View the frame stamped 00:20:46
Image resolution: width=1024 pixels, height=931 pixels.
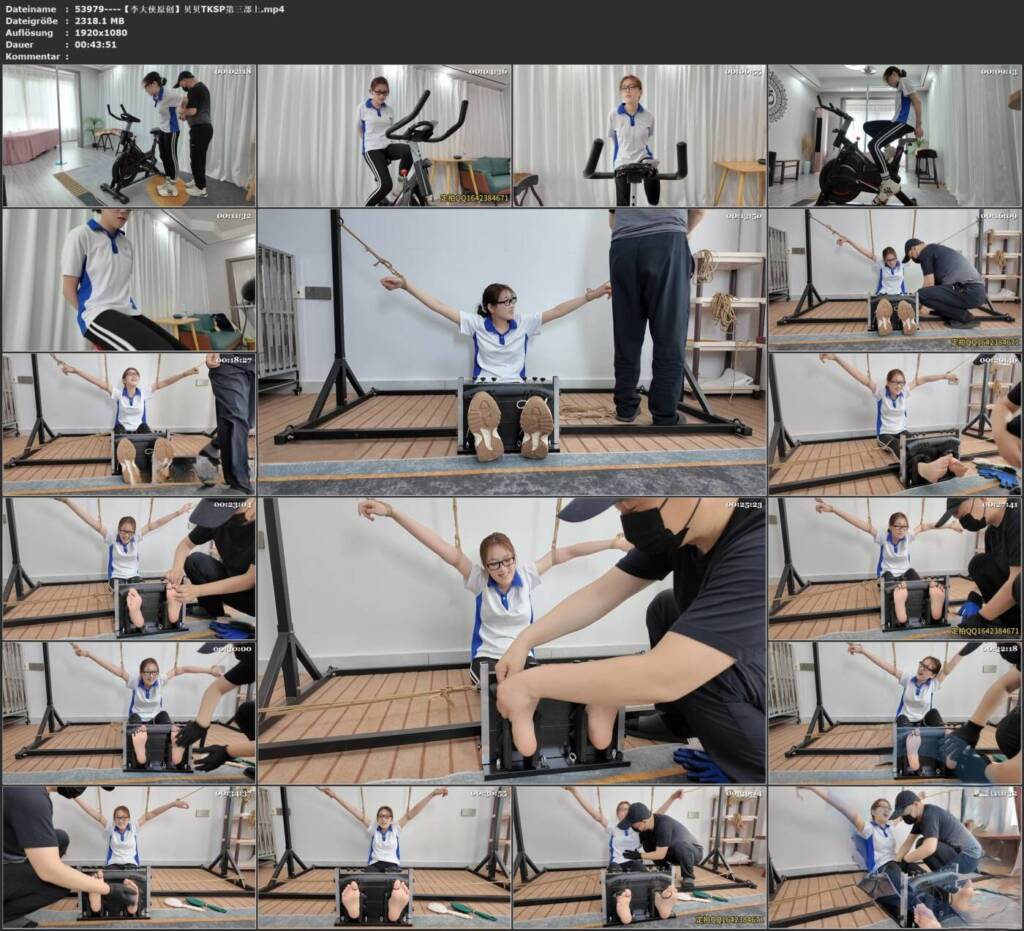[x=895, y=424]
